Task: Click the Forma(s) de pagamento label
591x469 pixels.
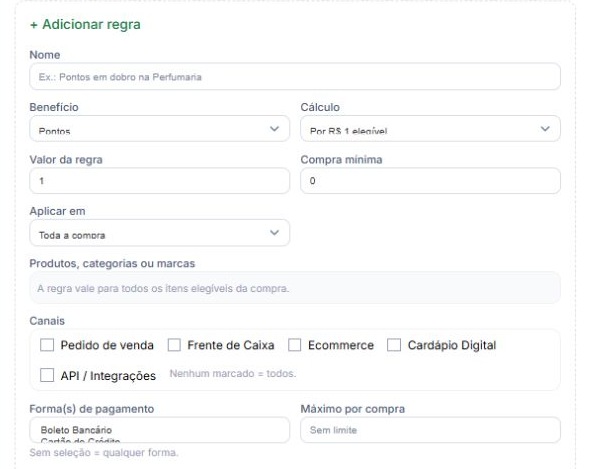Action: coord(92,409)
